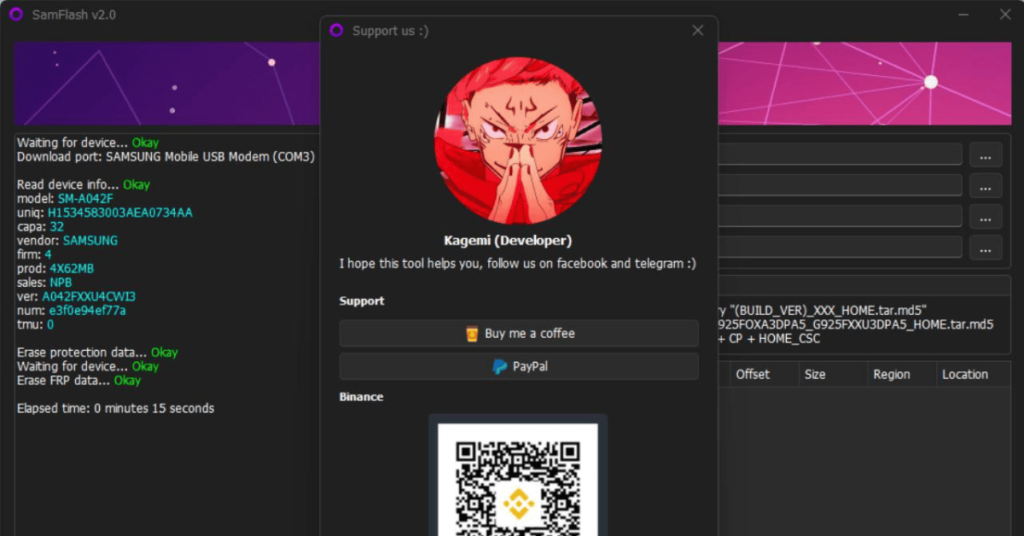
Task: Click the Elapsed time log line
Action: click(116, 408)
